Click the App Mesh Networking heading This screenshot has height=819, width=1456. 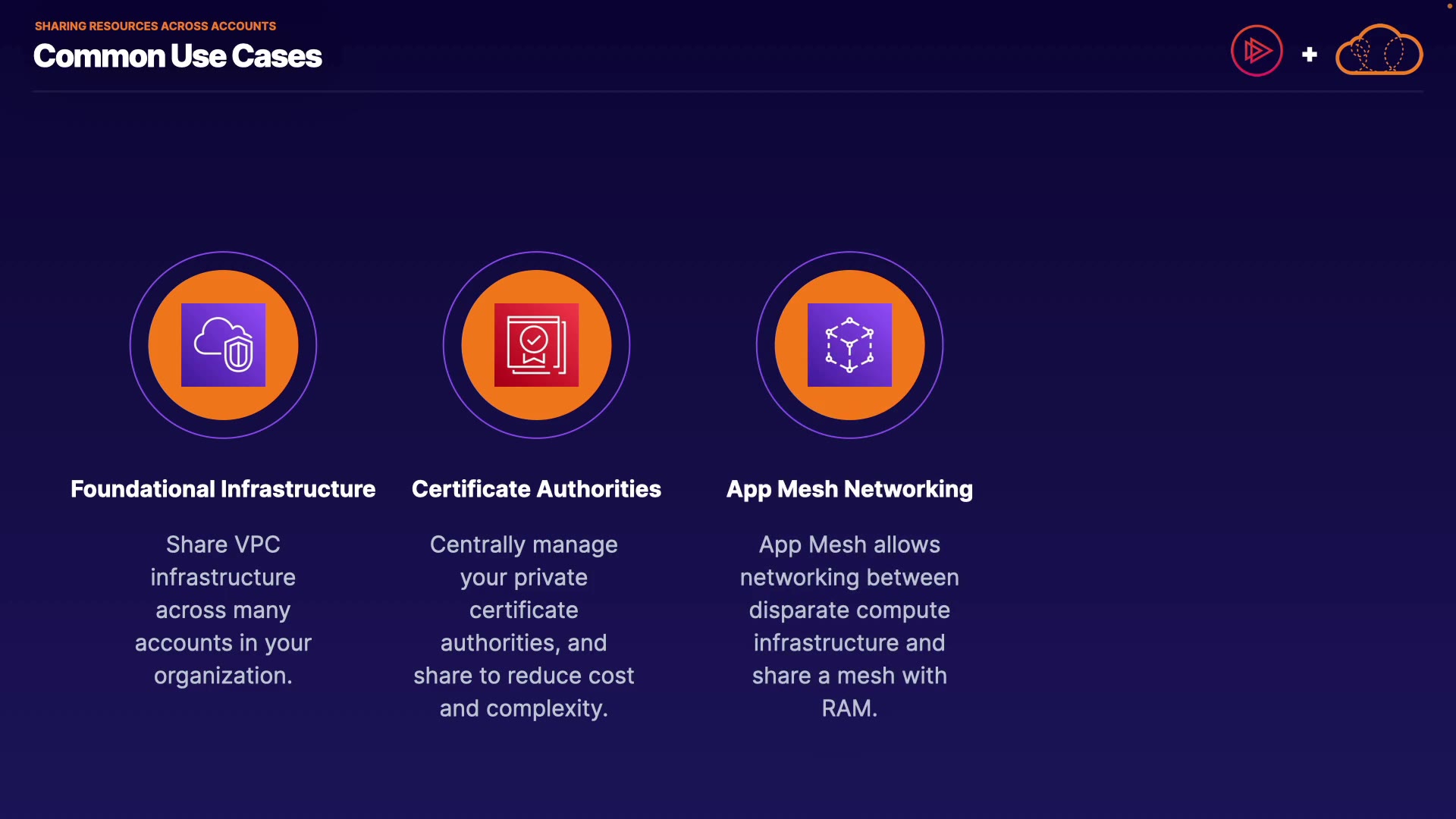(849, 489)
